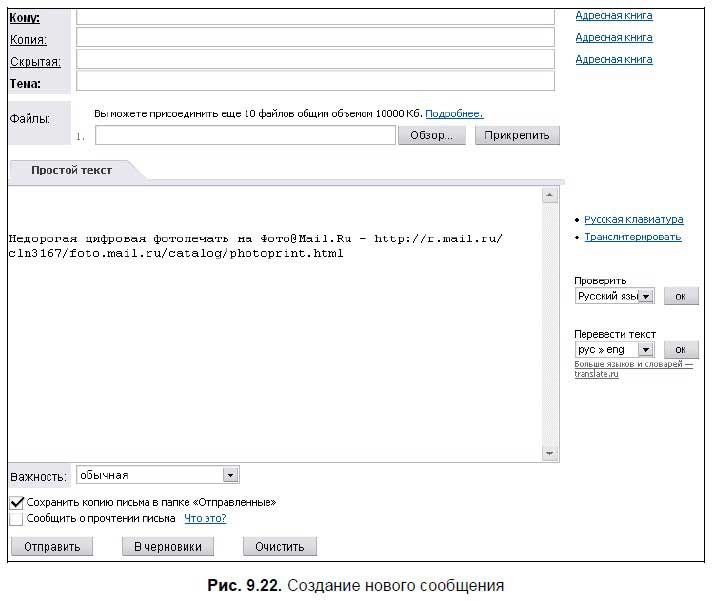Open the Русский язык spellcheck dropdown
Image resolution: width=712 pixels, height=601 pixels.
click(x=614, y=296)
